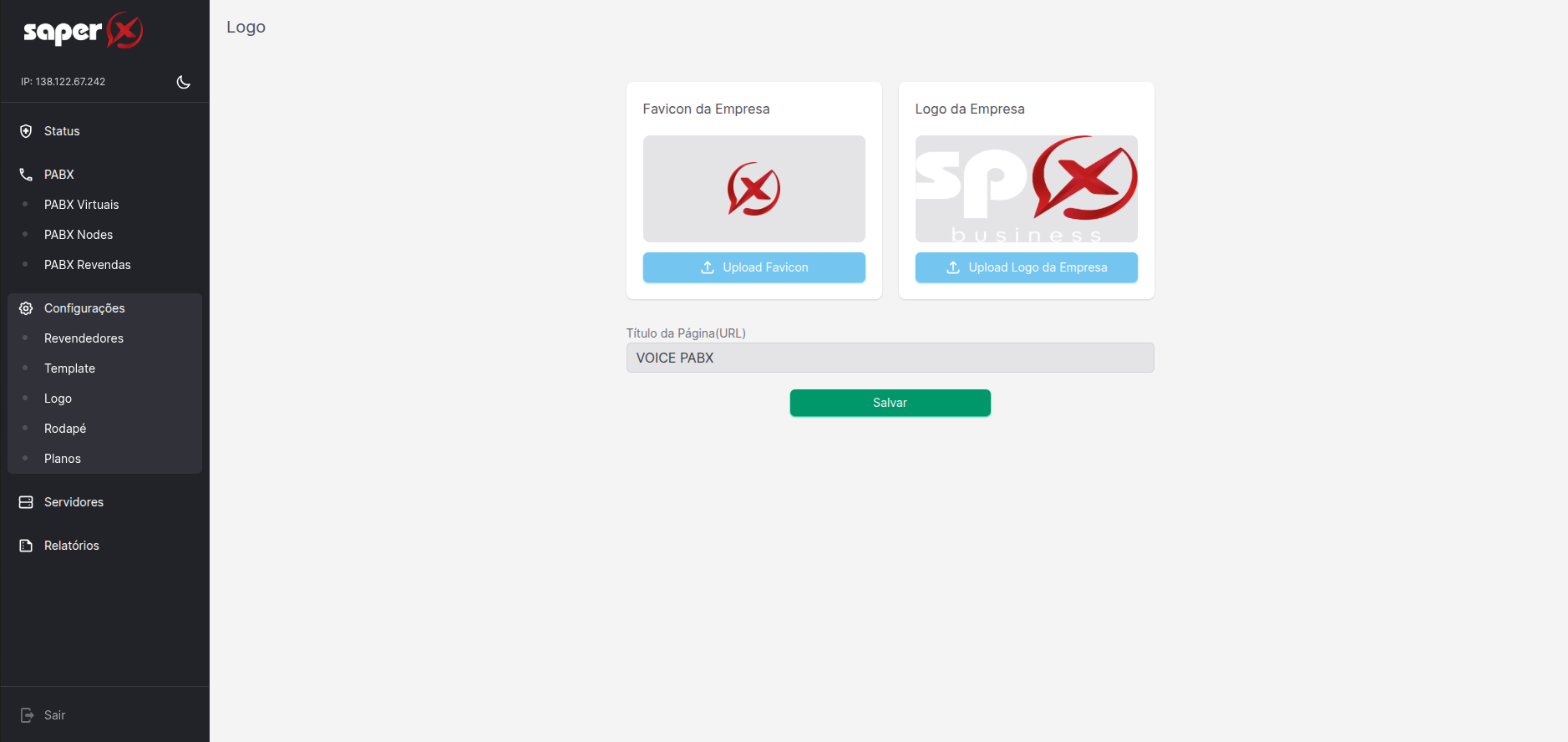The image size is (1568, 742).
Task: Click the company logo preview image
Action: tap(1026, 189)
